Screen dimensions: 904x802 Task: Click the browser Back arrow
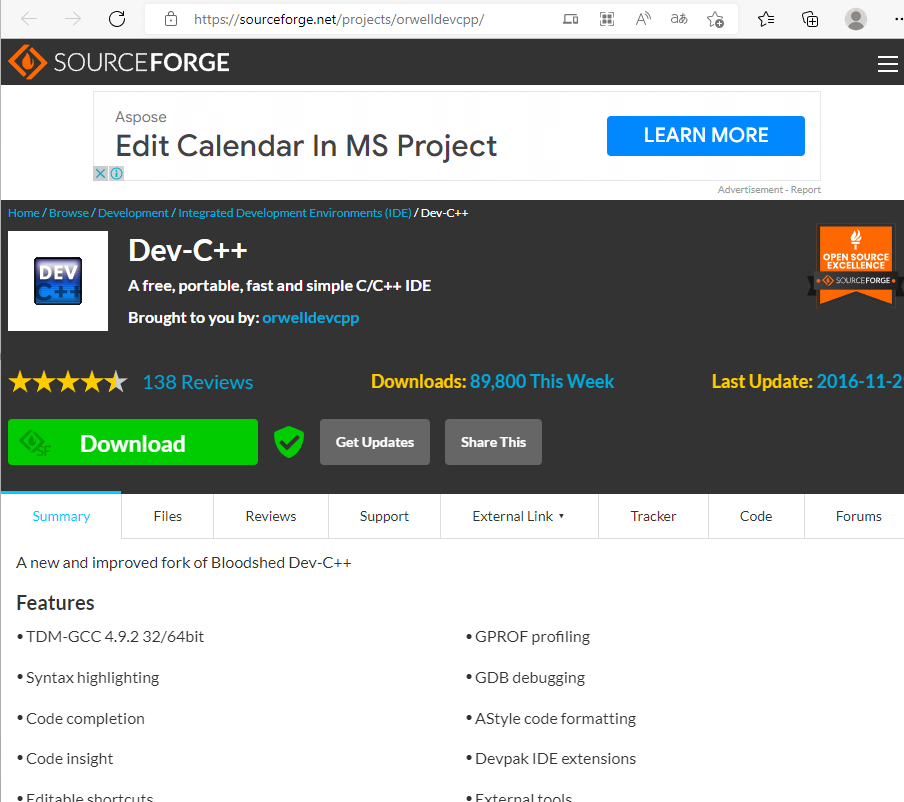[29, 19]
